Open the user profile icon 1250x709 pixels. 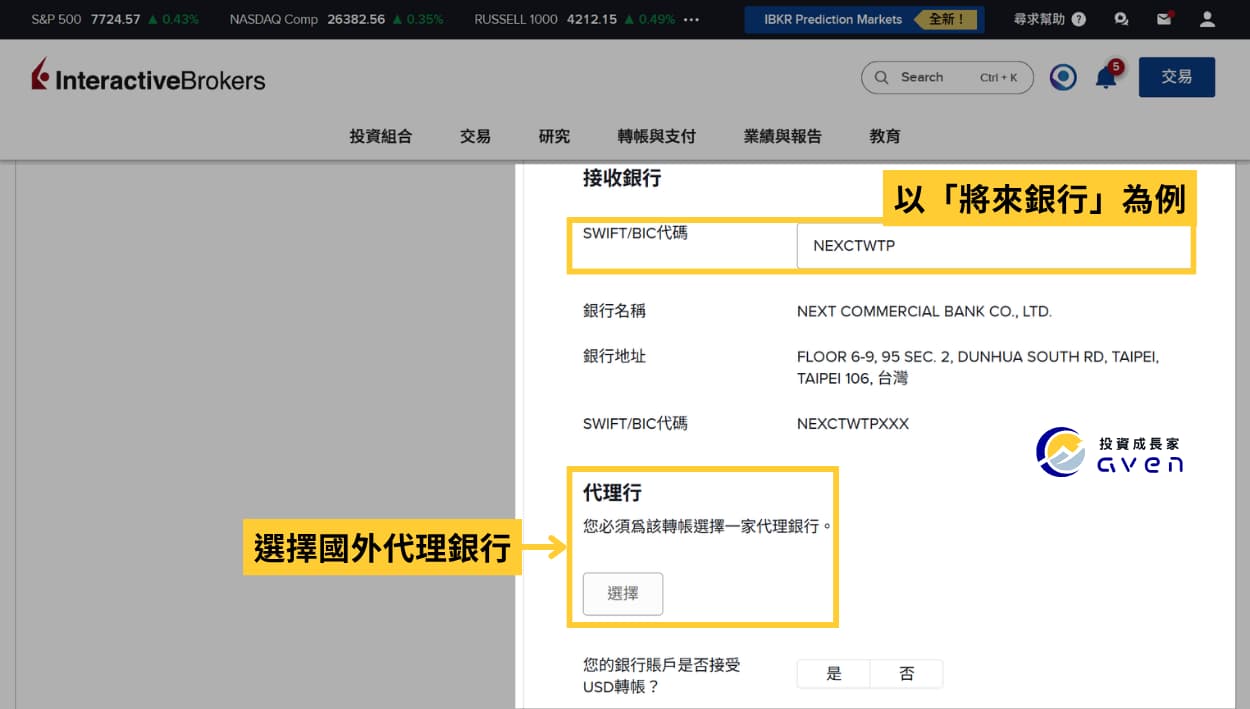click(1207, 19)
